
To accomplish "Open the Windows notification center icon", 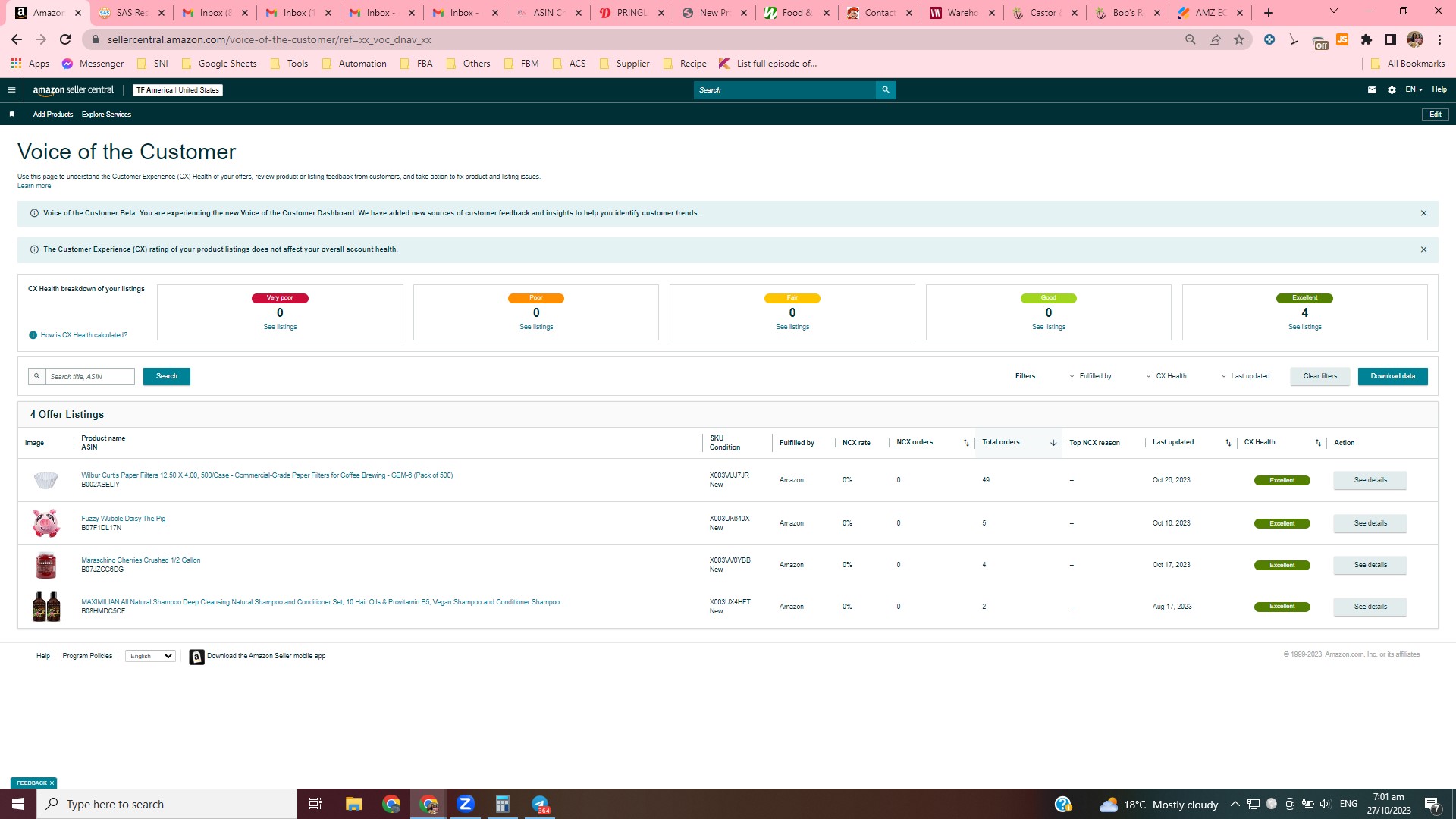I will point(1432,804).
